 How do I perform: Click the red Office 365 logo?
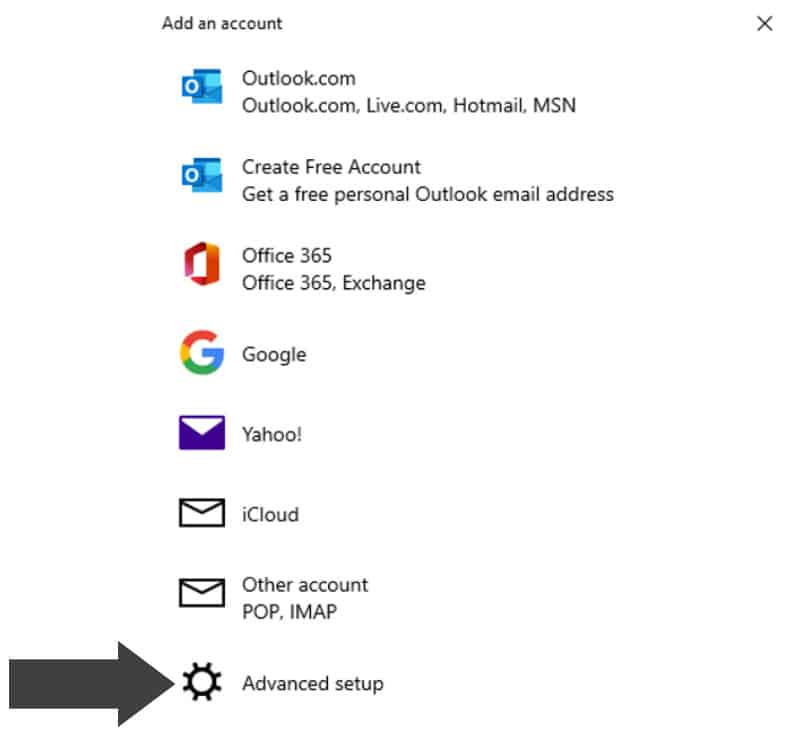pyautogui.click(x=201, y=265)
